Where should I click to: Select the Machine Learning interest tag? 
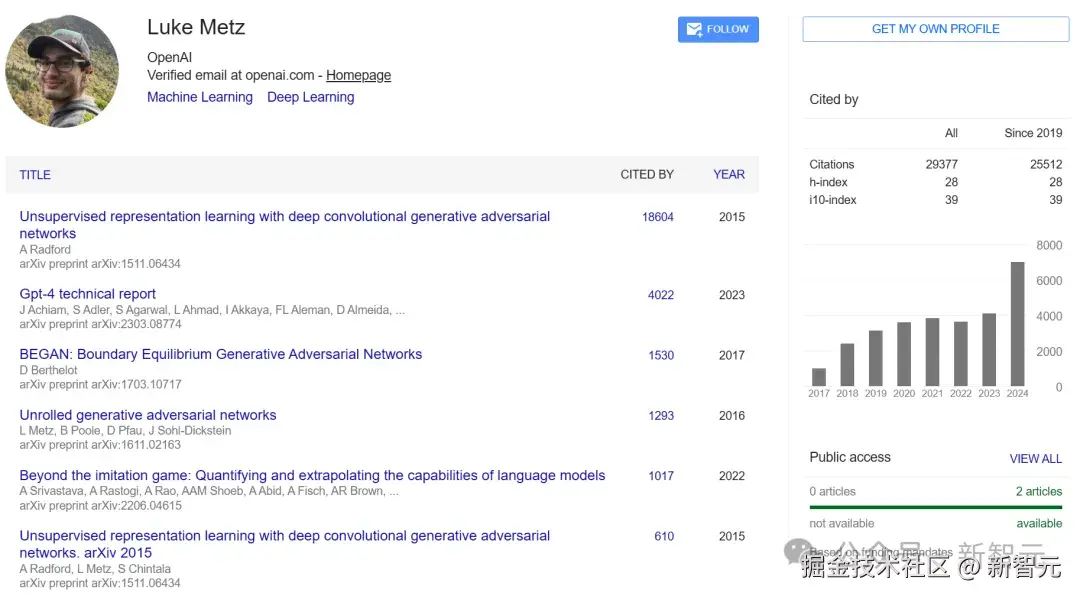coord(200,97)
